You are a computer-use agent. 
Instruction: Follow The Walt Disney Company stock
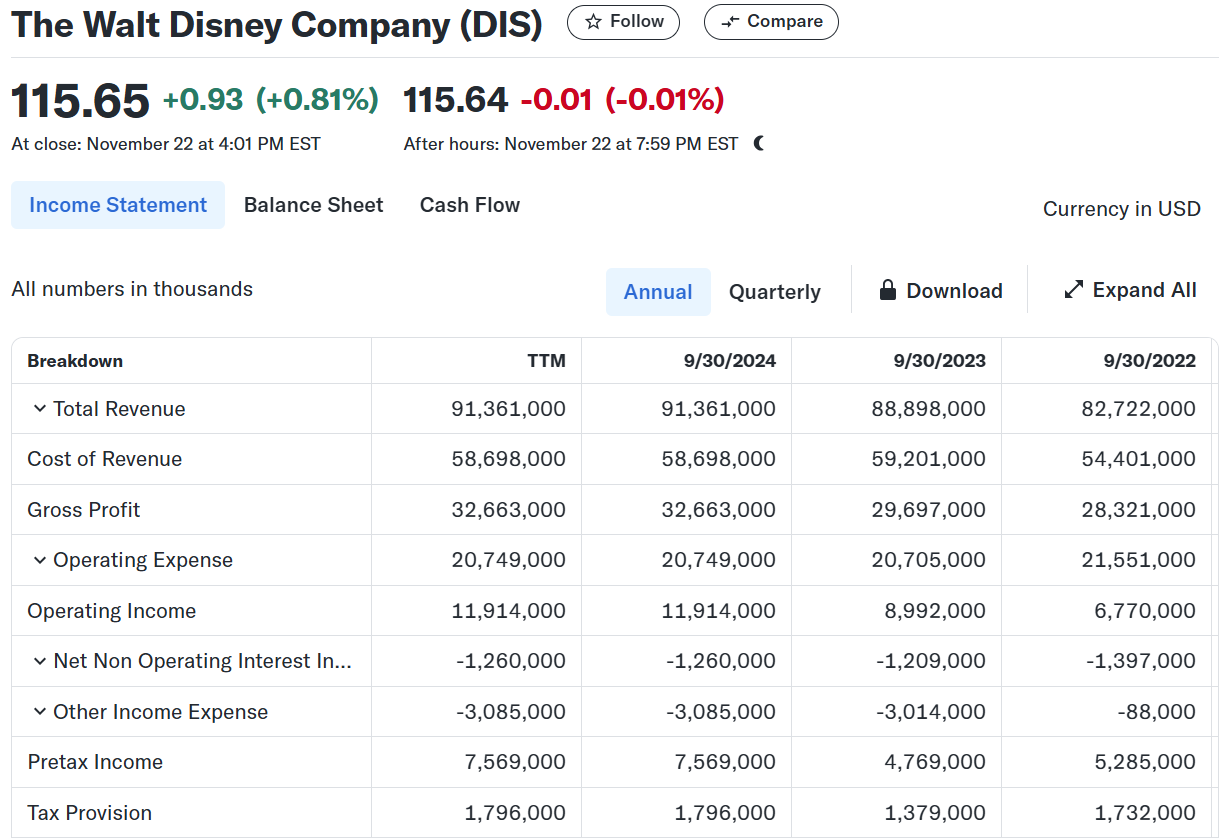coord(623,22)
